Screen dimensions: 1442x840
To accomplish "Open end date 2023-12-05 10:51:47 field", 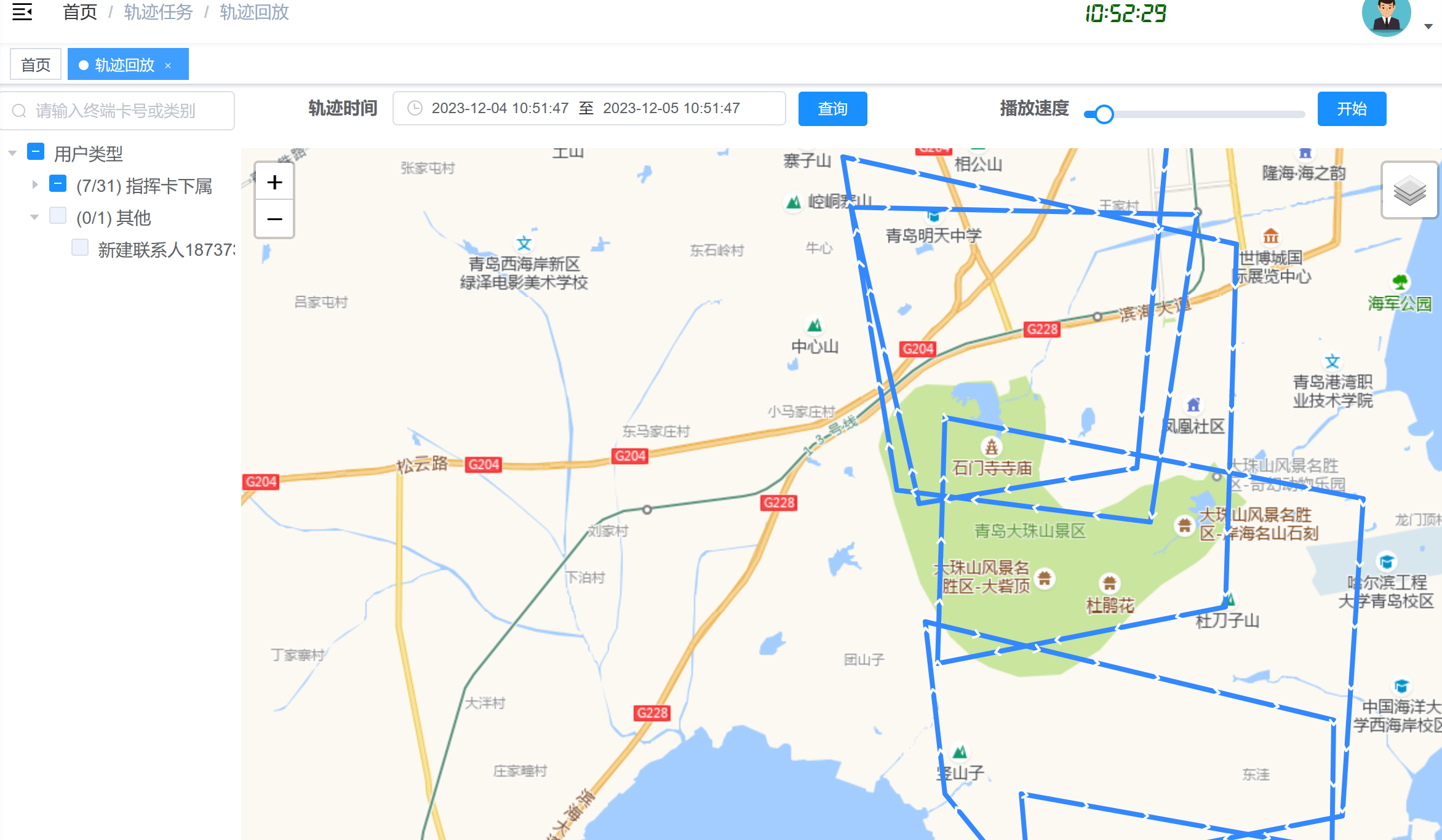I will pos(671,108).
